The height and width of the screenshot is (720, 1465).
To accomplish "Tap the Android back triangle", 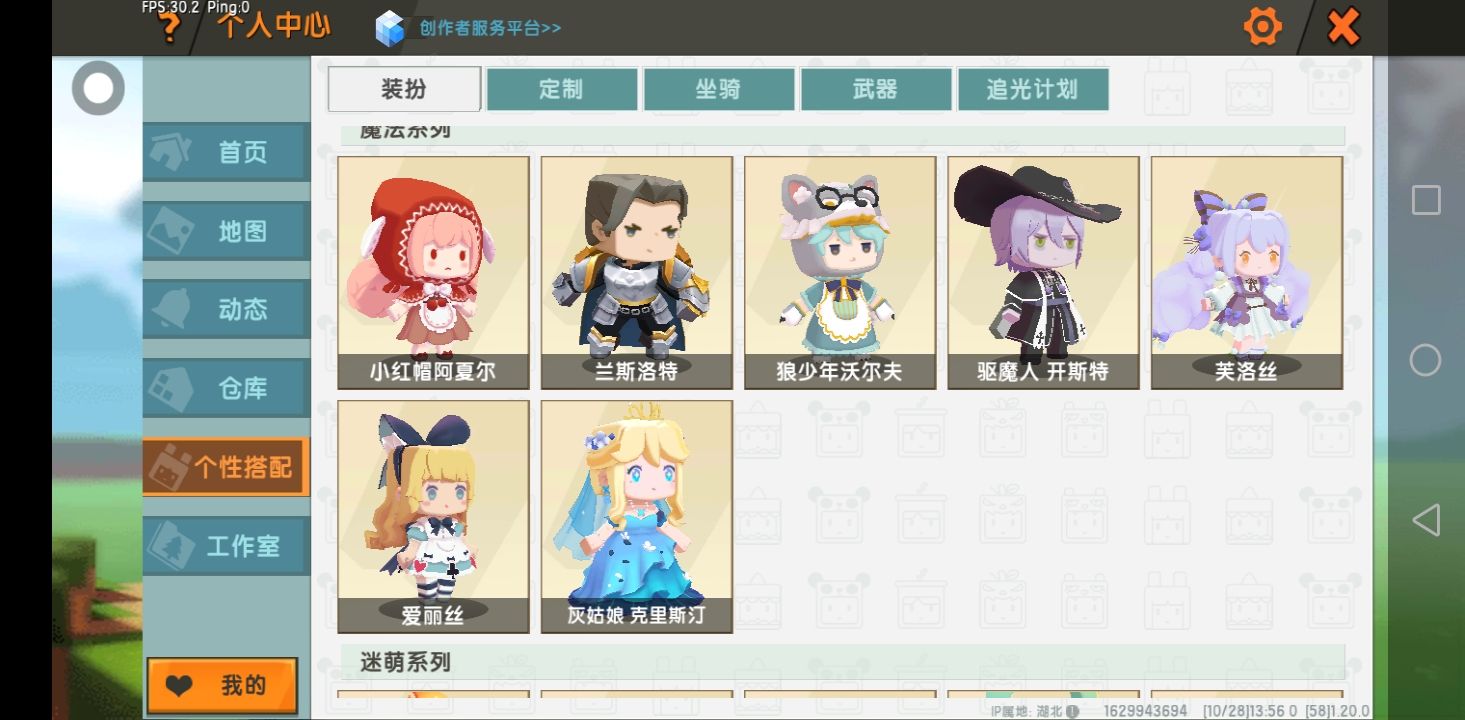I will [1426, 520].
